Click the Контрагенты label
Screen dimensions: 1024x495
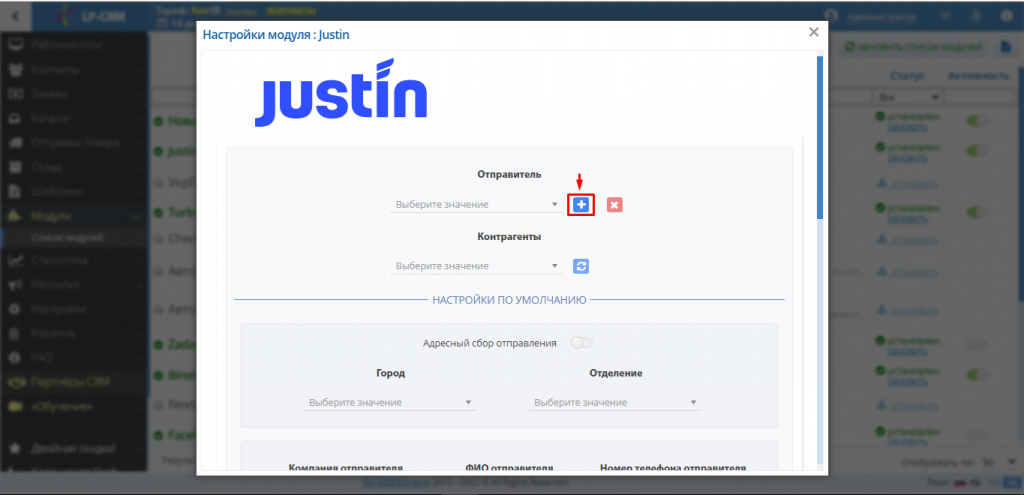tap(509, 236)
